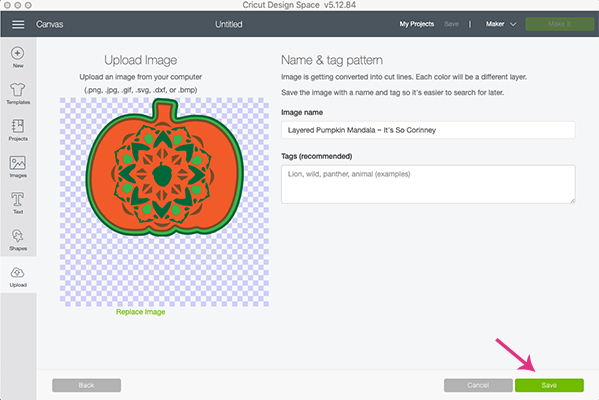Viewport: 599px width, 400px height.
Task: Click into the Image name field
Action: coord(428,130)
